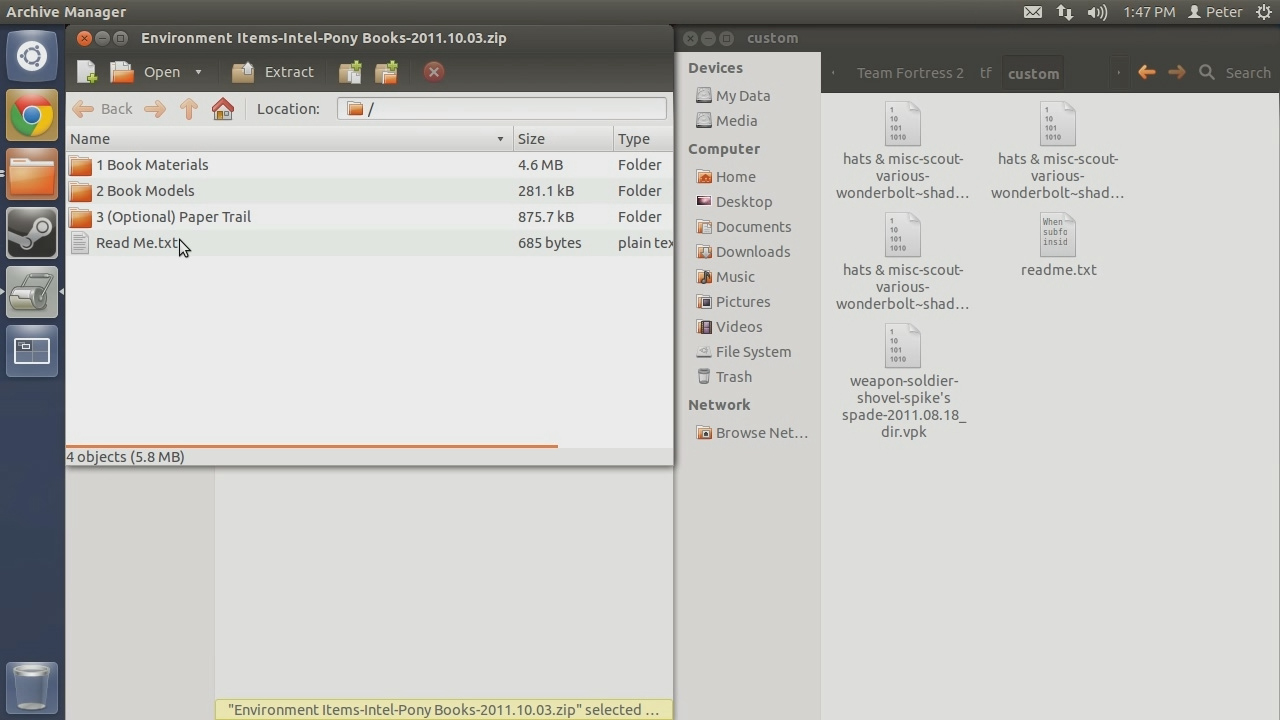Expand the Open recent dropdown arrow
The height and width of the screenshot is (720, 1280).
[x=198, y=72]
